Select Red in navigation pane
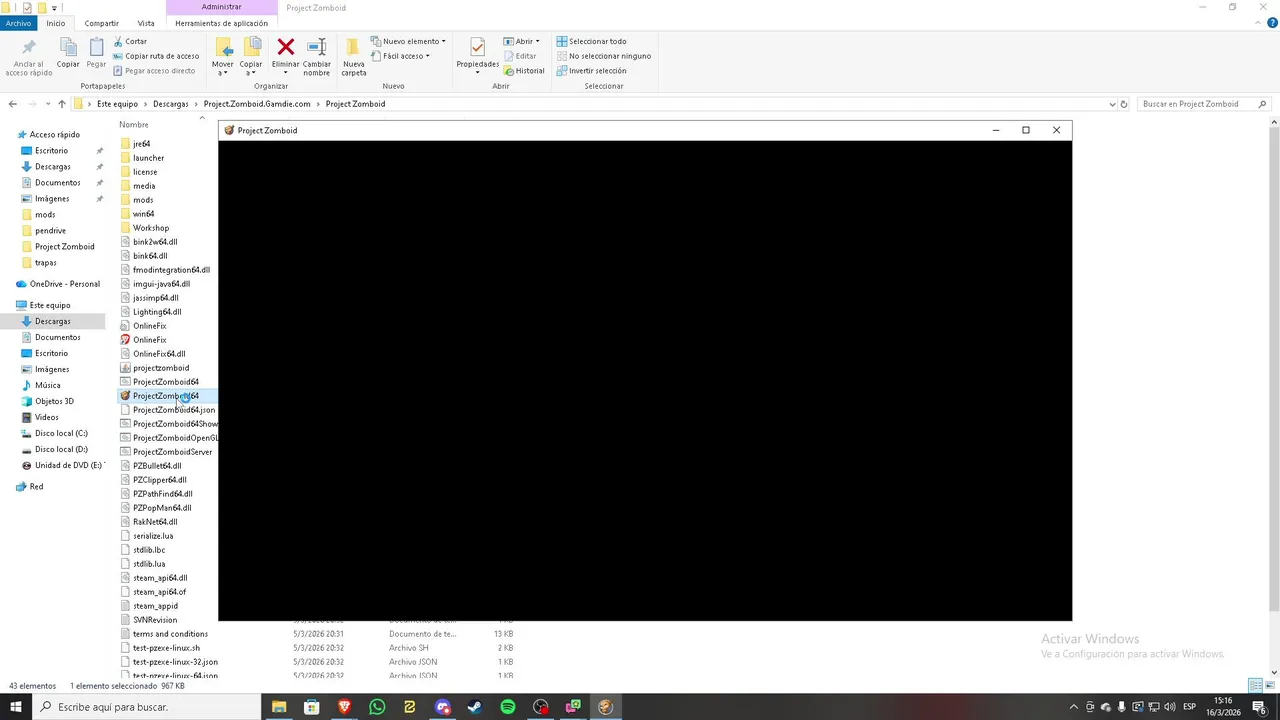The image size is (1280, 720). point(36,487)
